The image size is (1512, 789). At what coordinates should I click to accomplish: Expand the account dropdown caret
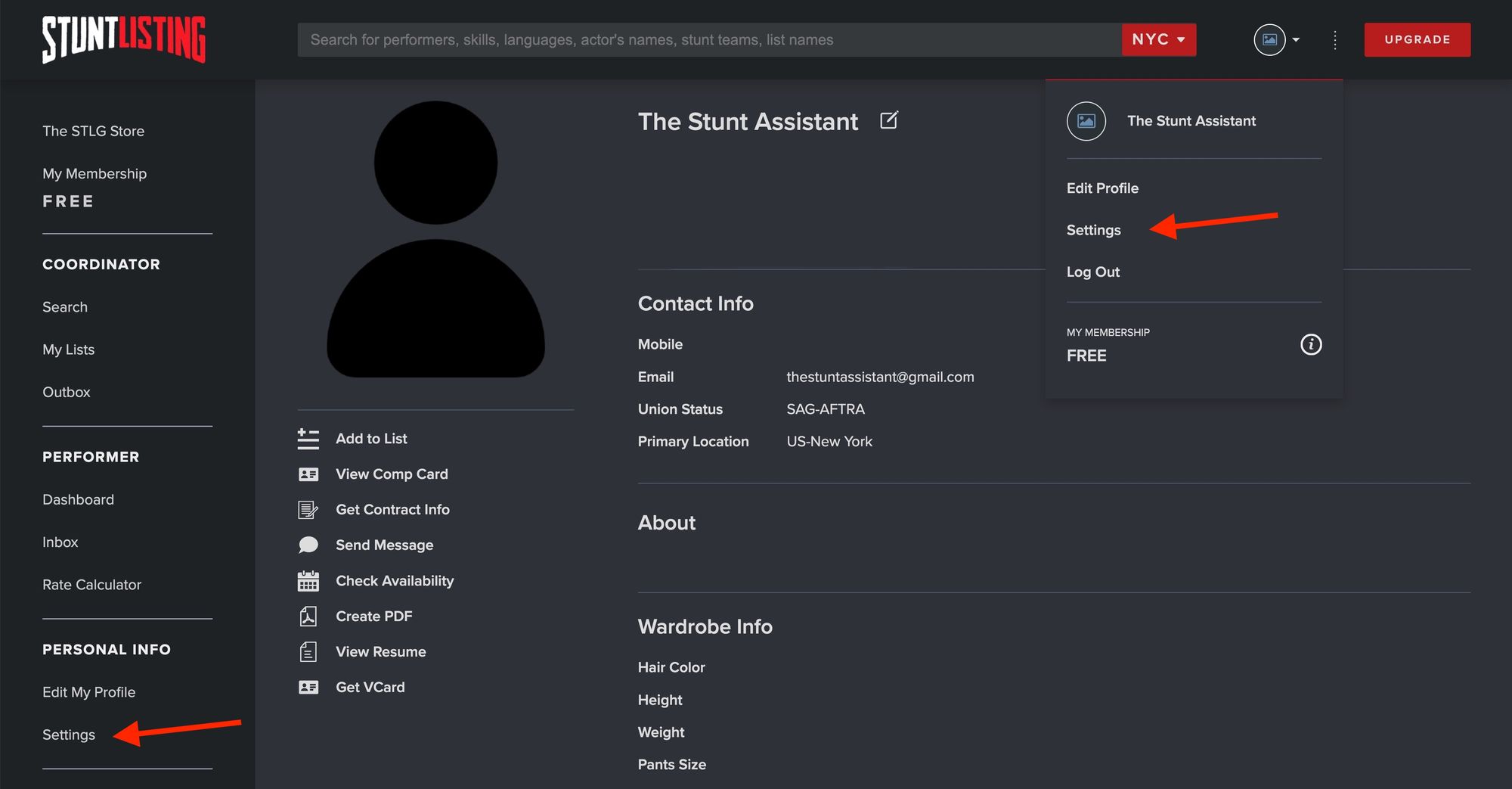(x=1296, y=39)
